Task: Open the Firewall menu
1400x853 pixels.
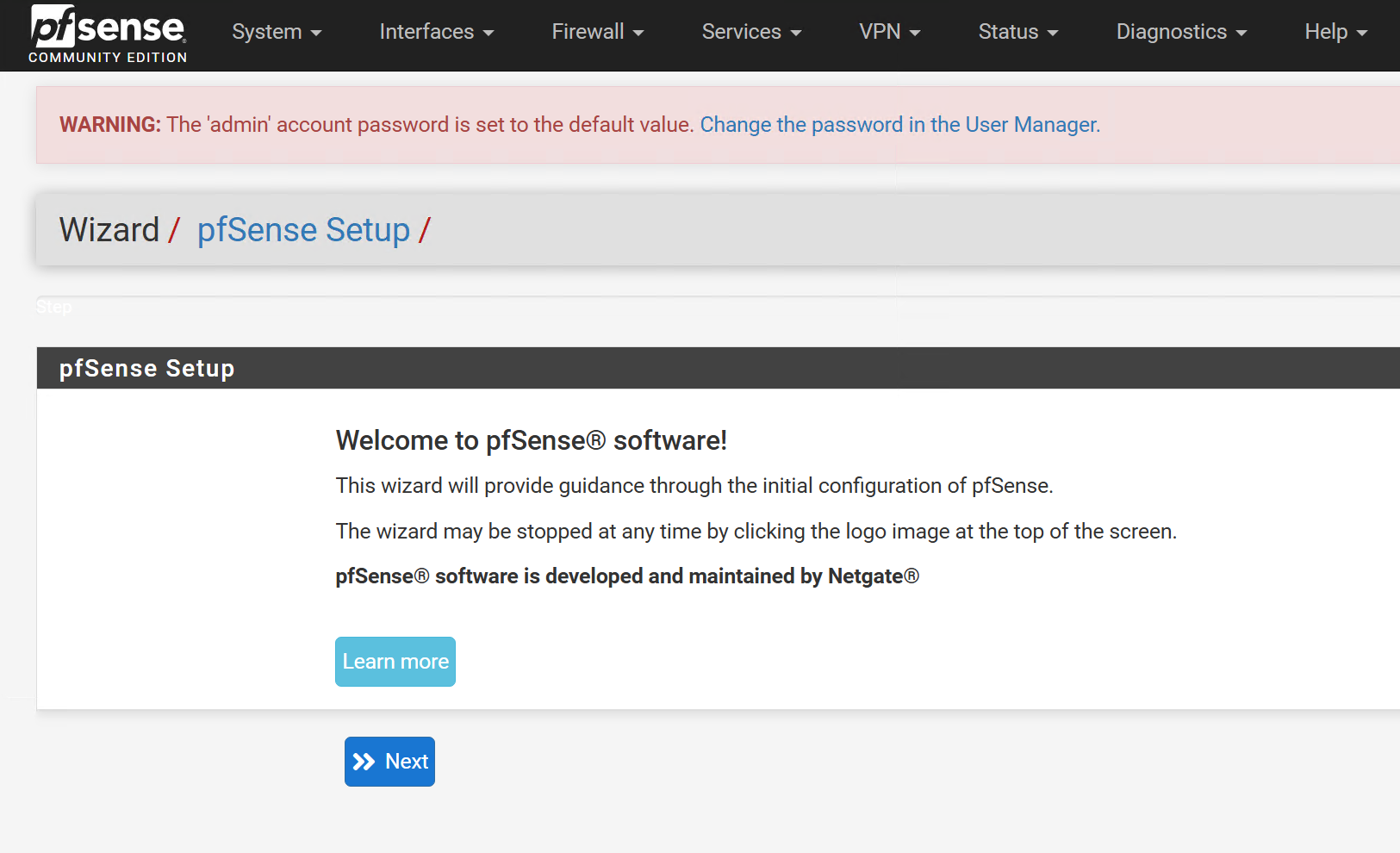Action: [x=597, y=32]
